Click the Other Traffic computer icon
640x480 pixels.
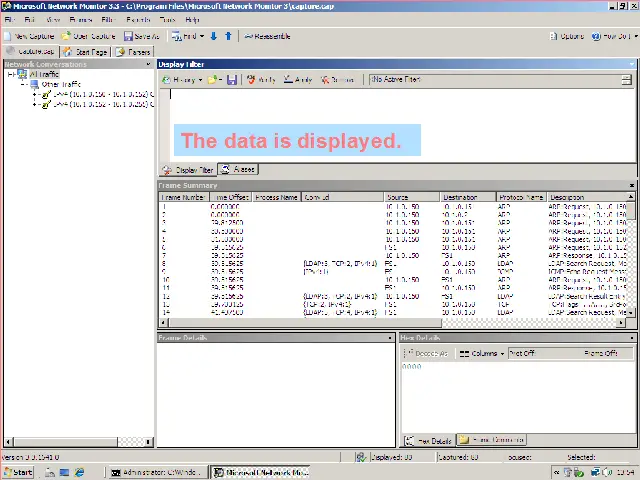pos(35,84)
